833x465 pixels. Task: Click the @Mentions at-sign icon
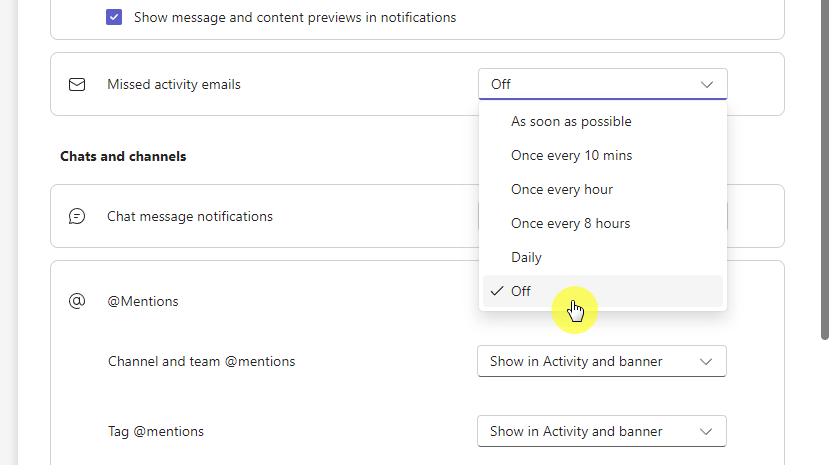pos(77,301)
